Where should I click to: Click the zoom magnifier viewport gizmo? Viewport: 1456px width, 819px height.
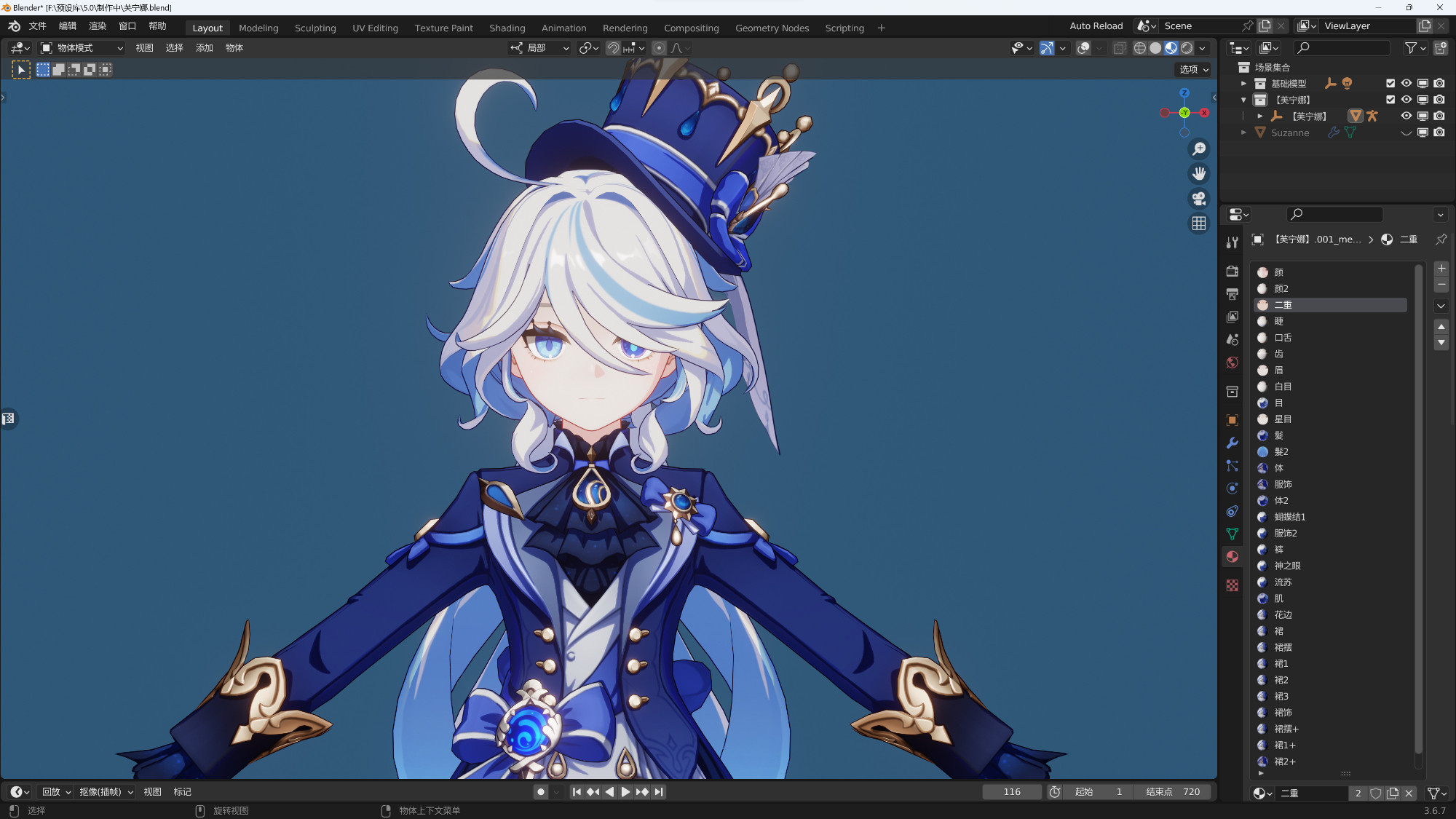click(x=1198, y=149)
